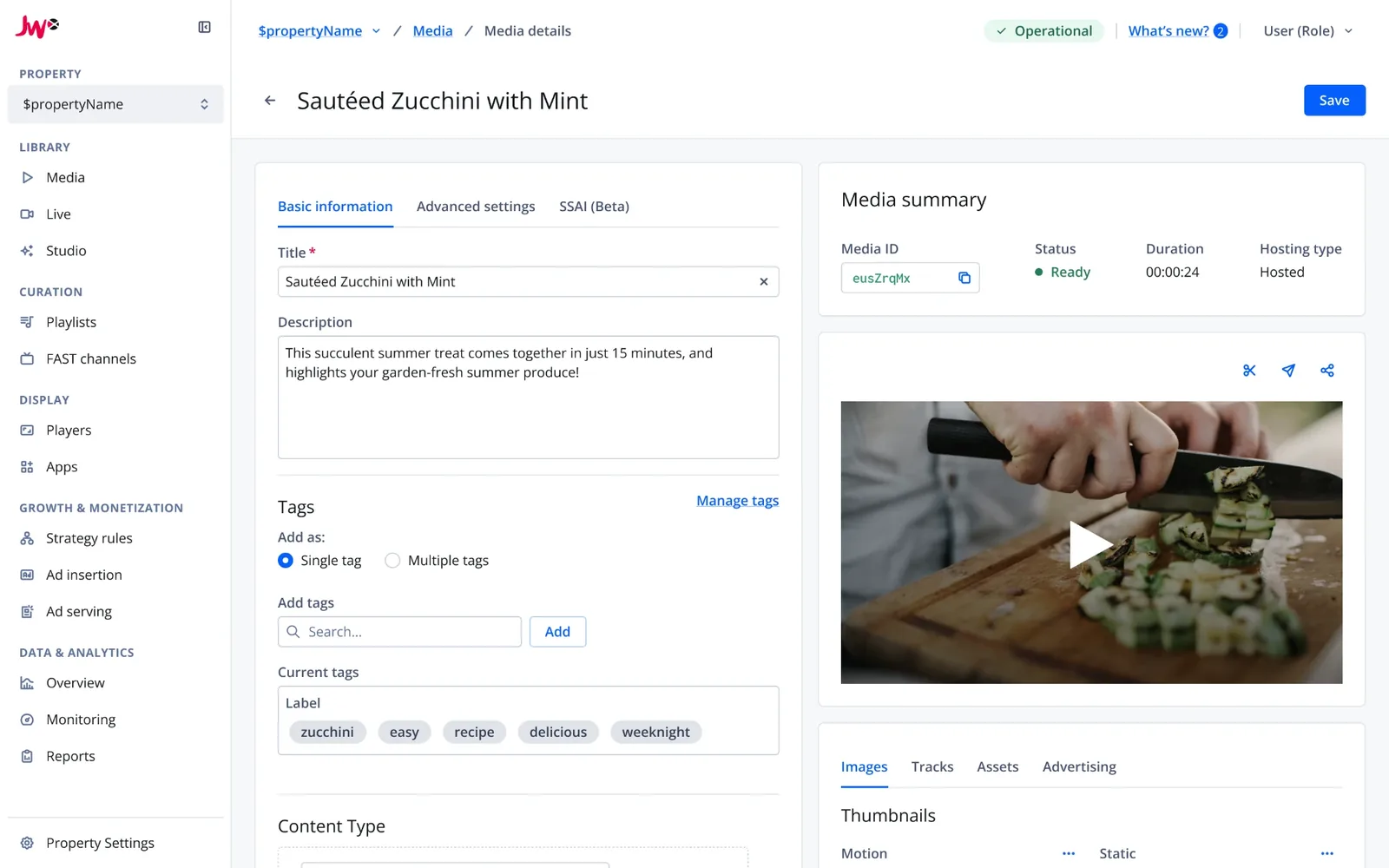1389x868 pixels.
Task: Go back using the left arrow
Action: click(270, 101)
